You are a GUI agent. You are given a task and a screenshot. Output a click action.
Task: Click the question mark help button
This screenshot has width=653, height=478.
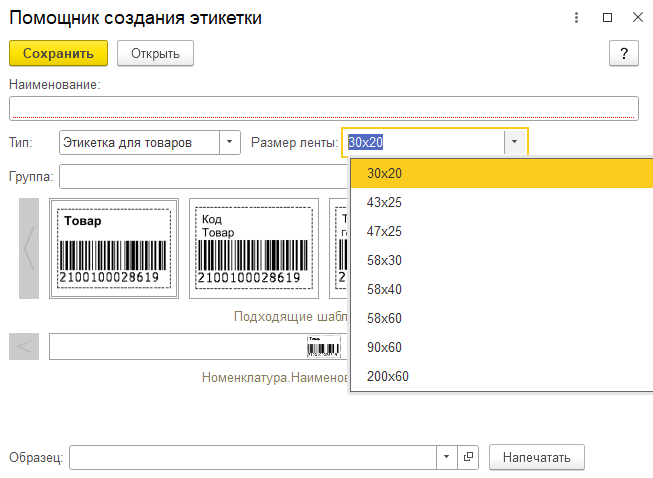(x=623, y=53)
